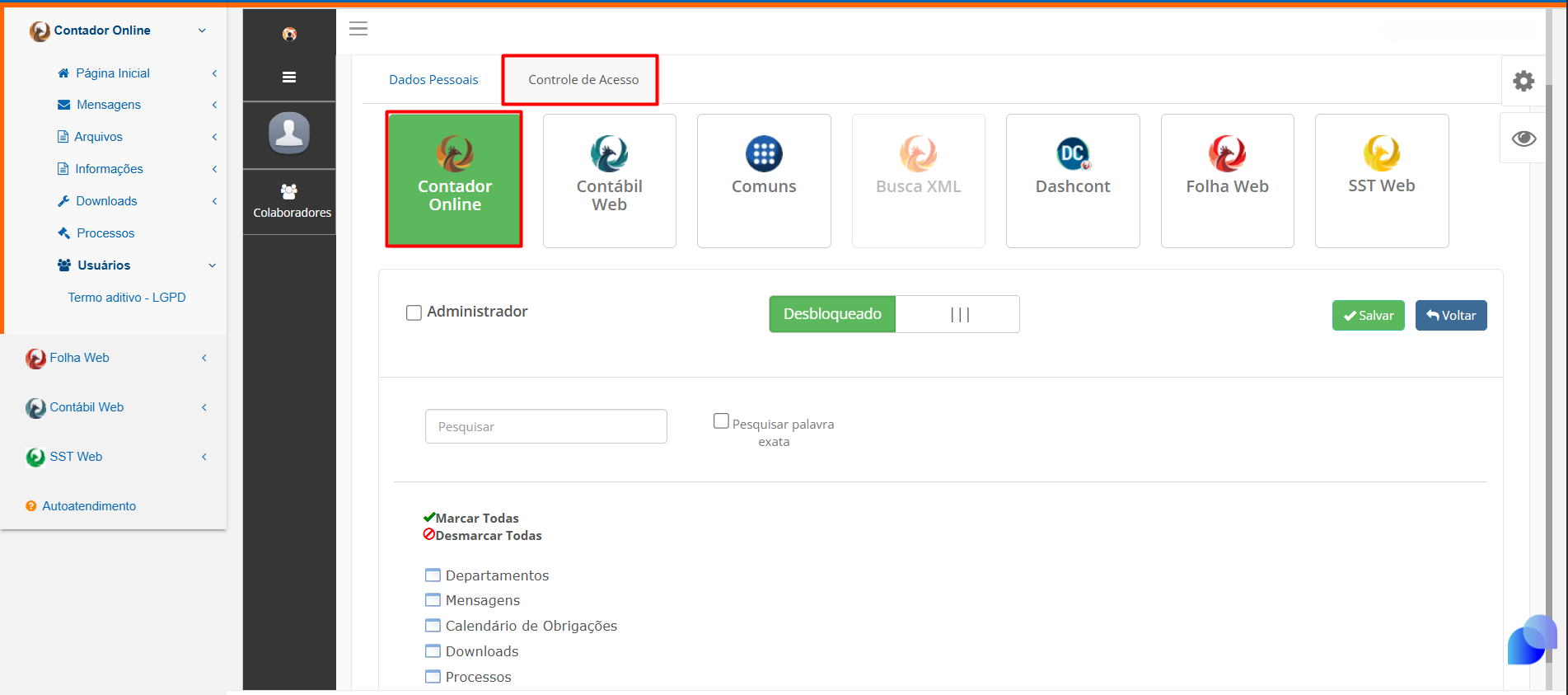Click the settings gear icon
The width and height of the screenshot is (1568, 695).
pos(1524,81)
